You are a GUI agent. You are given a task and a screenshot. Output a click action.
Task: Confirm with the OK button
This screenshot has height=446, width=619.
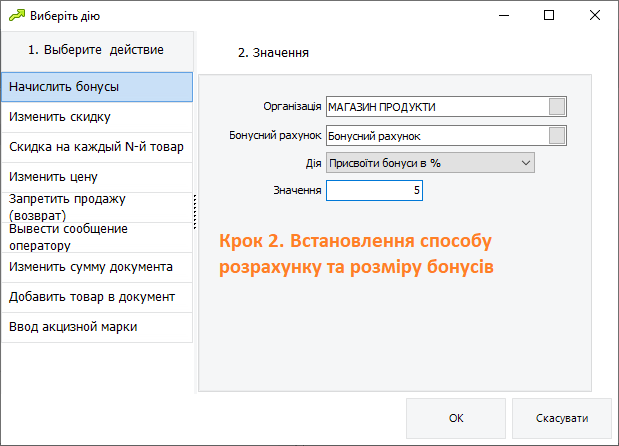coord(456,418)
